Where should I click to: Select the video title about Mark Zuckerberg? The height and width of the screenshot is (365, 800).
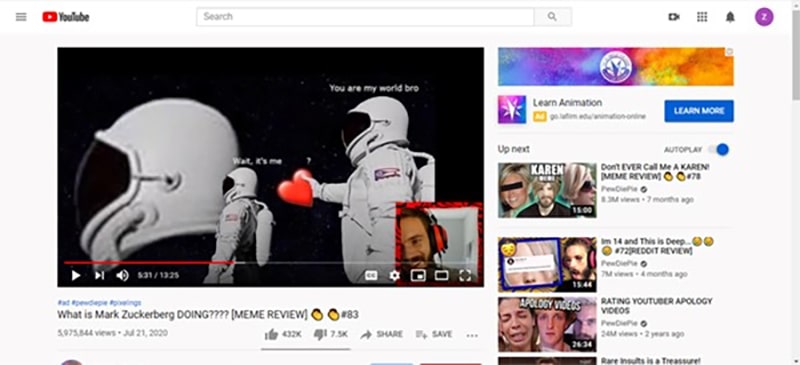tap(208, 314)
